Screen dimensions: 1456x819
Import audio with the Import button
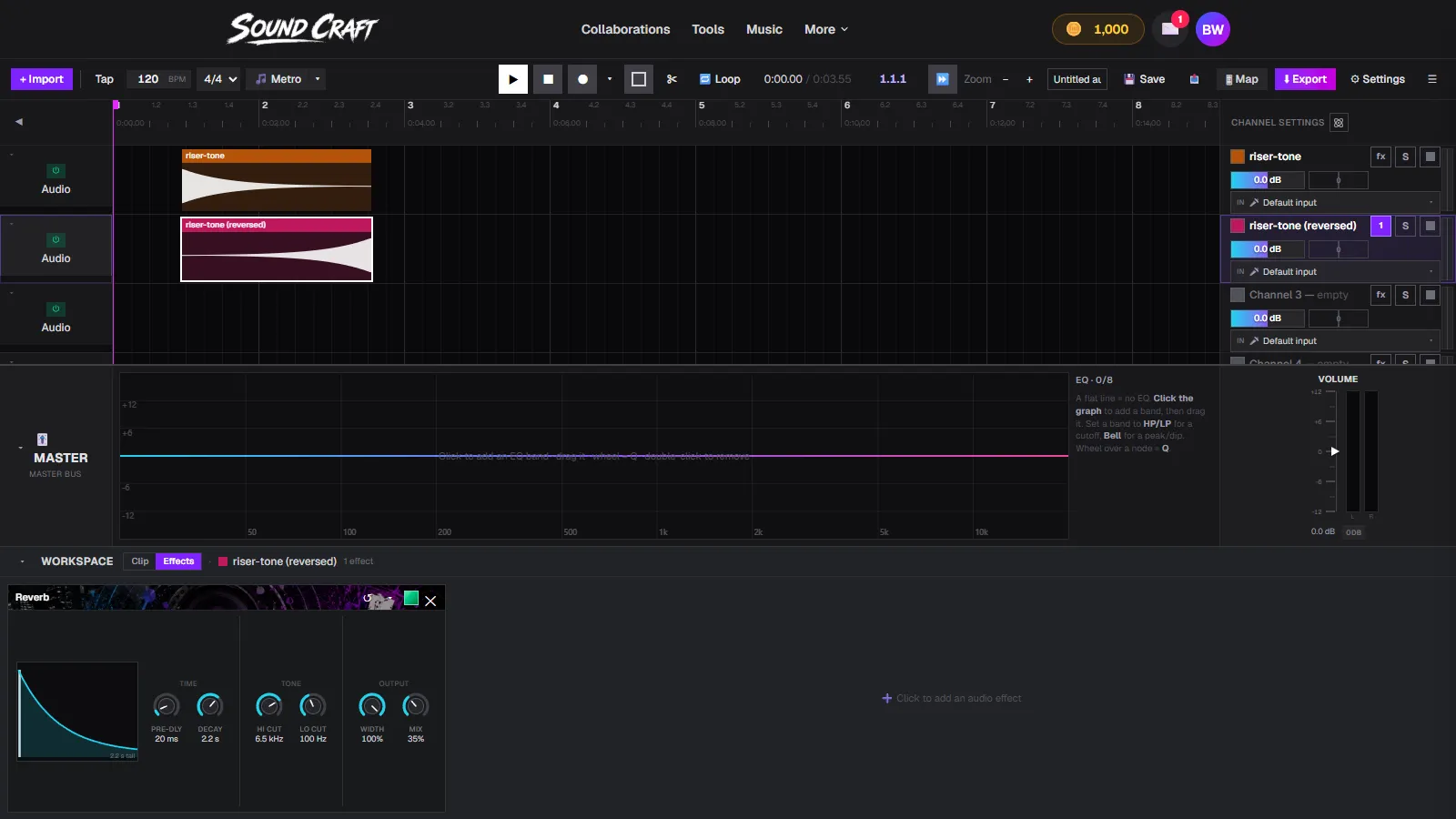click(x=42, y=79)
